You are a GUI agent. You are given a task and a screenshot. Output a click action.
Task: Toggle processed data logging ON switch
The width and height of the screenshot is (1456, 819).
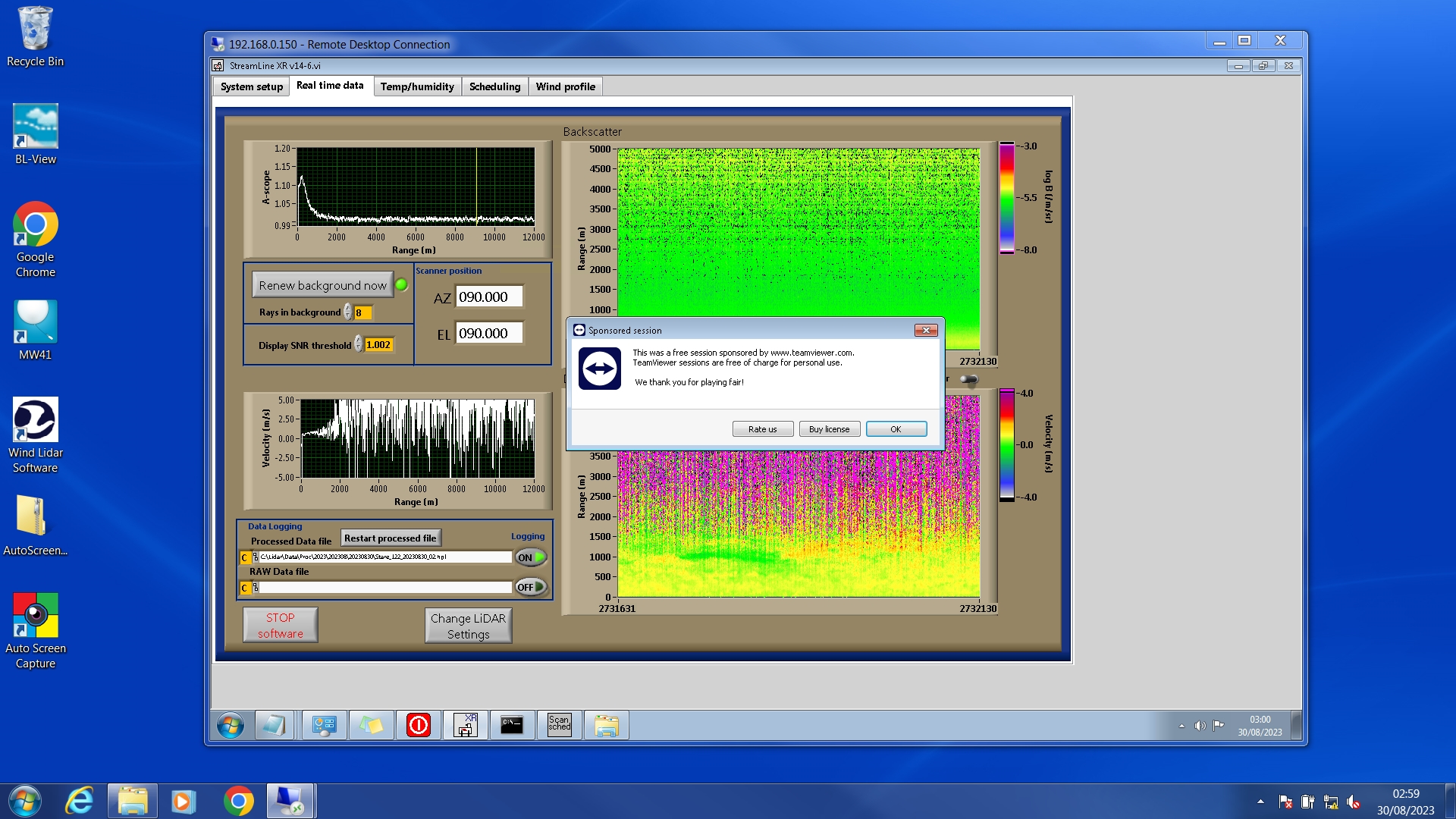[x=530, y=557]
